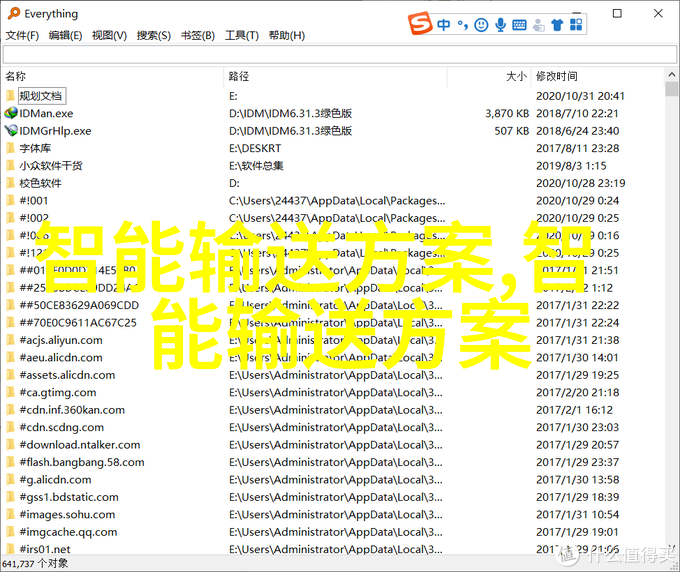
Task: Open the 工具(T) menu
Action: [242, 36]
